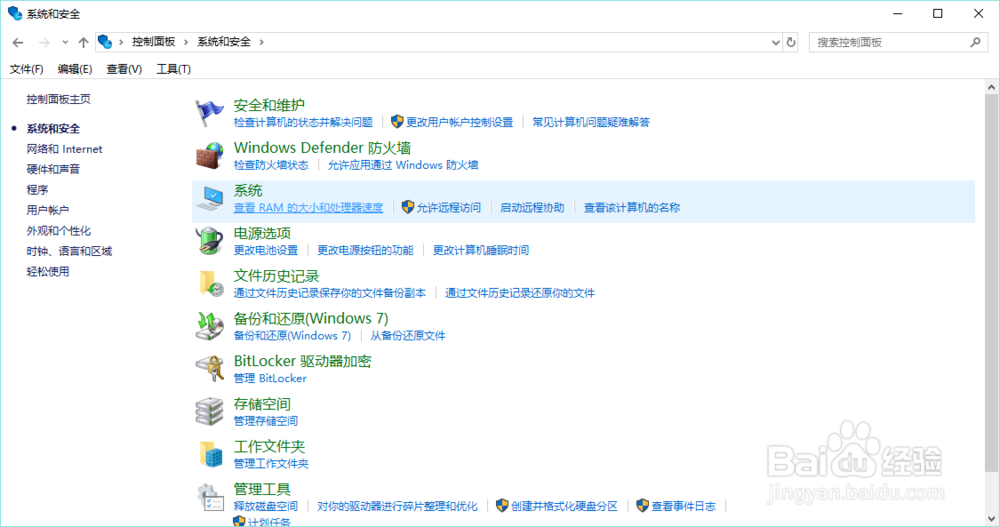1000x527 pixels.
Task: Click the control panel icon in address bar
Action: click(105, 42)
